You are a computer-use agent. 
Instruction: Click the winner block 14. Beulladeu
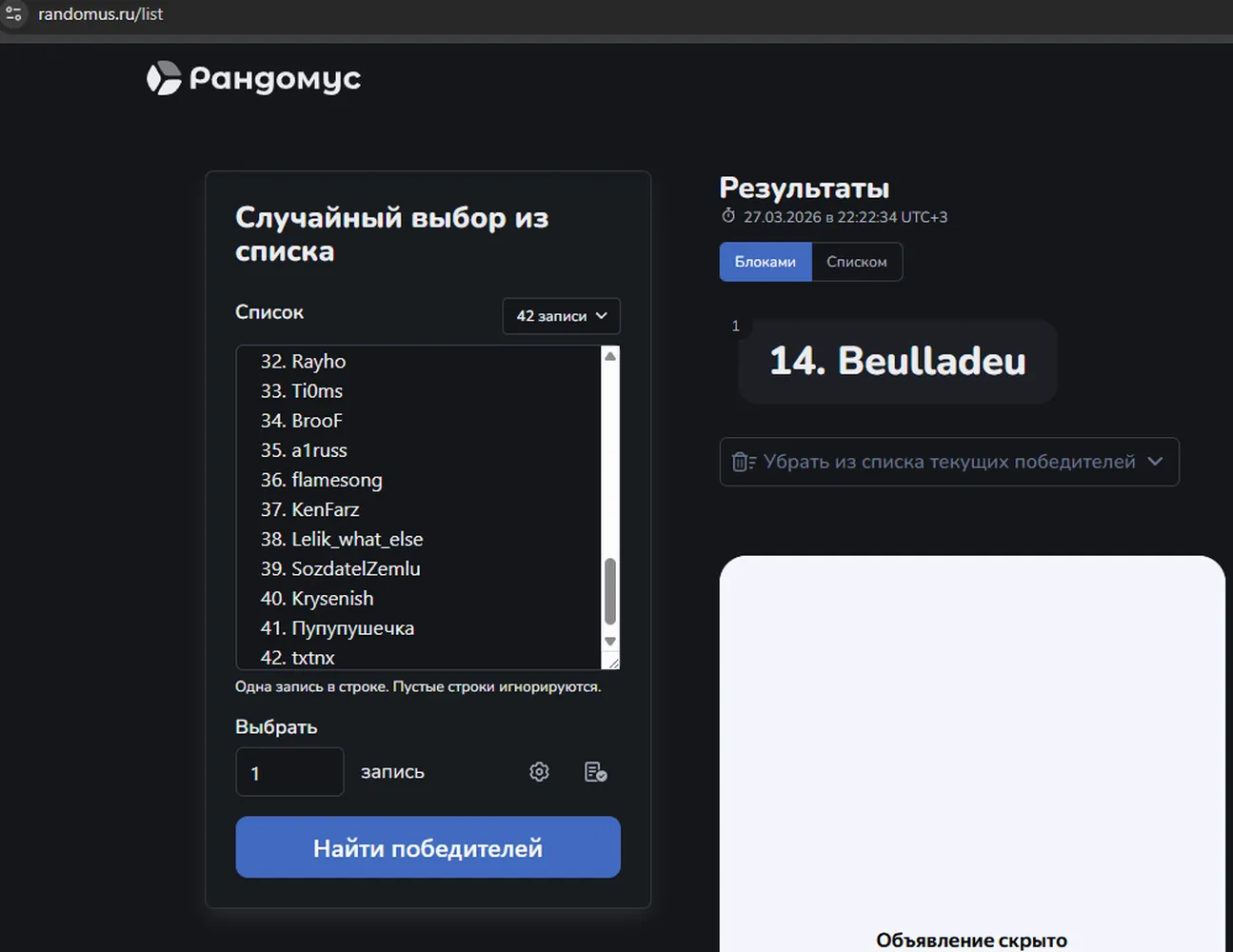coord(898,362)
